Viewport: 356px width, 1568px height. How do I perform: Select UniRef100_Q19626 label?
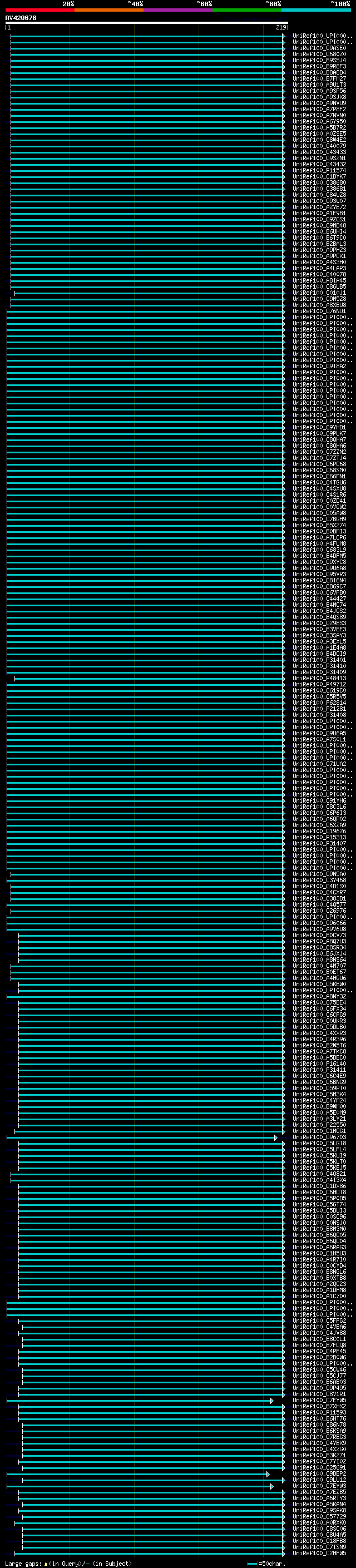coord(319,831)
